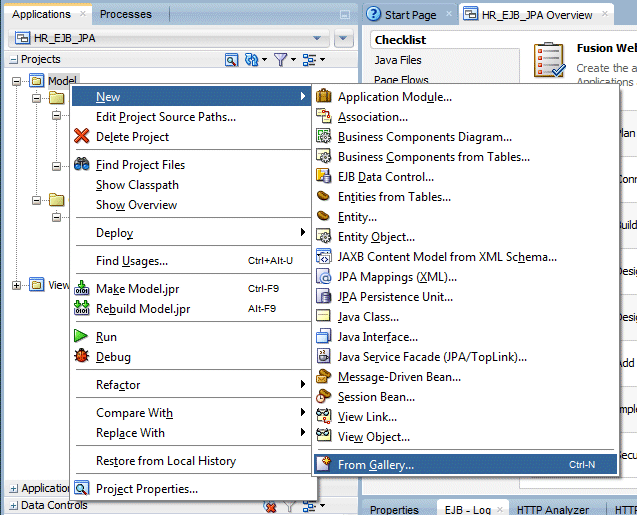This screenshot has height=515, width=637.
Task: Open the Start Page tab
Action: (410, 15)
